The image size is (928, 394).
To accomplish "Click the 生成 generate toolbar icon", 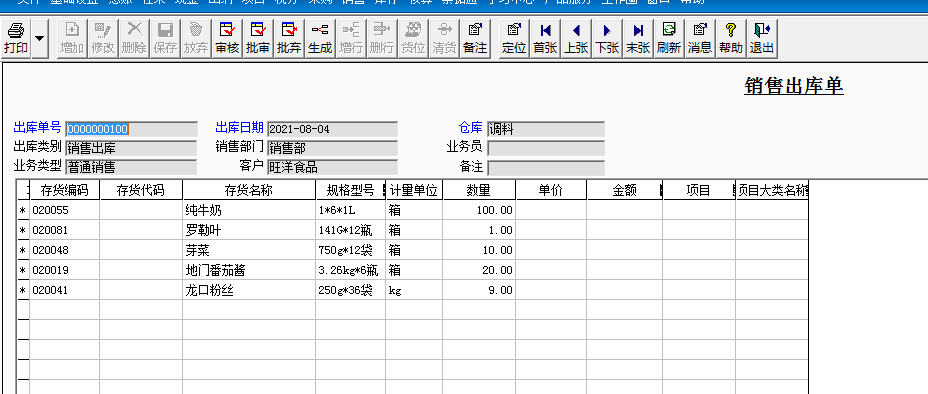I will pyautogui.click(x=320, y=38).
